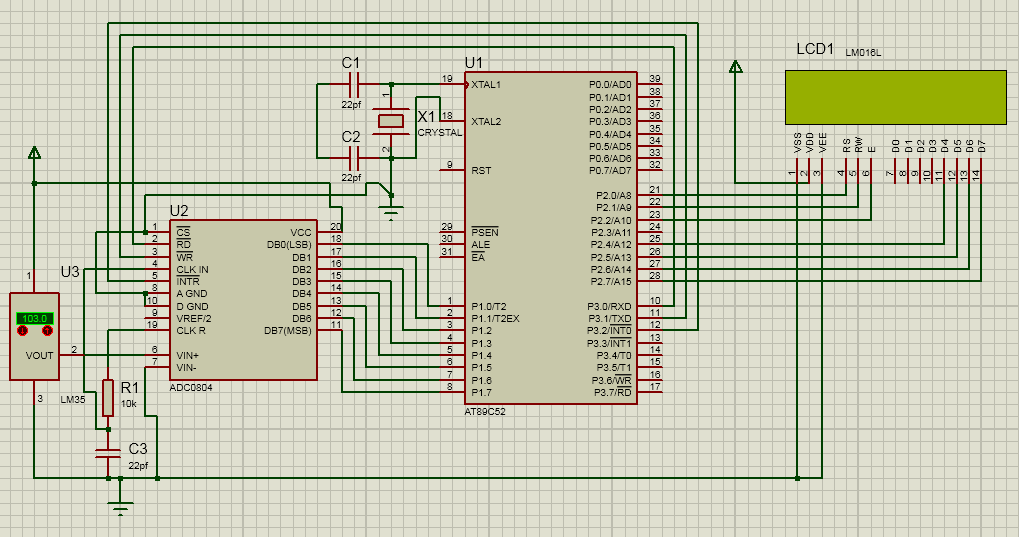The width and height of the screenshot is (1019, 537).
Task: Click the VREF/2 pin label
Action: tap(194, 319)
